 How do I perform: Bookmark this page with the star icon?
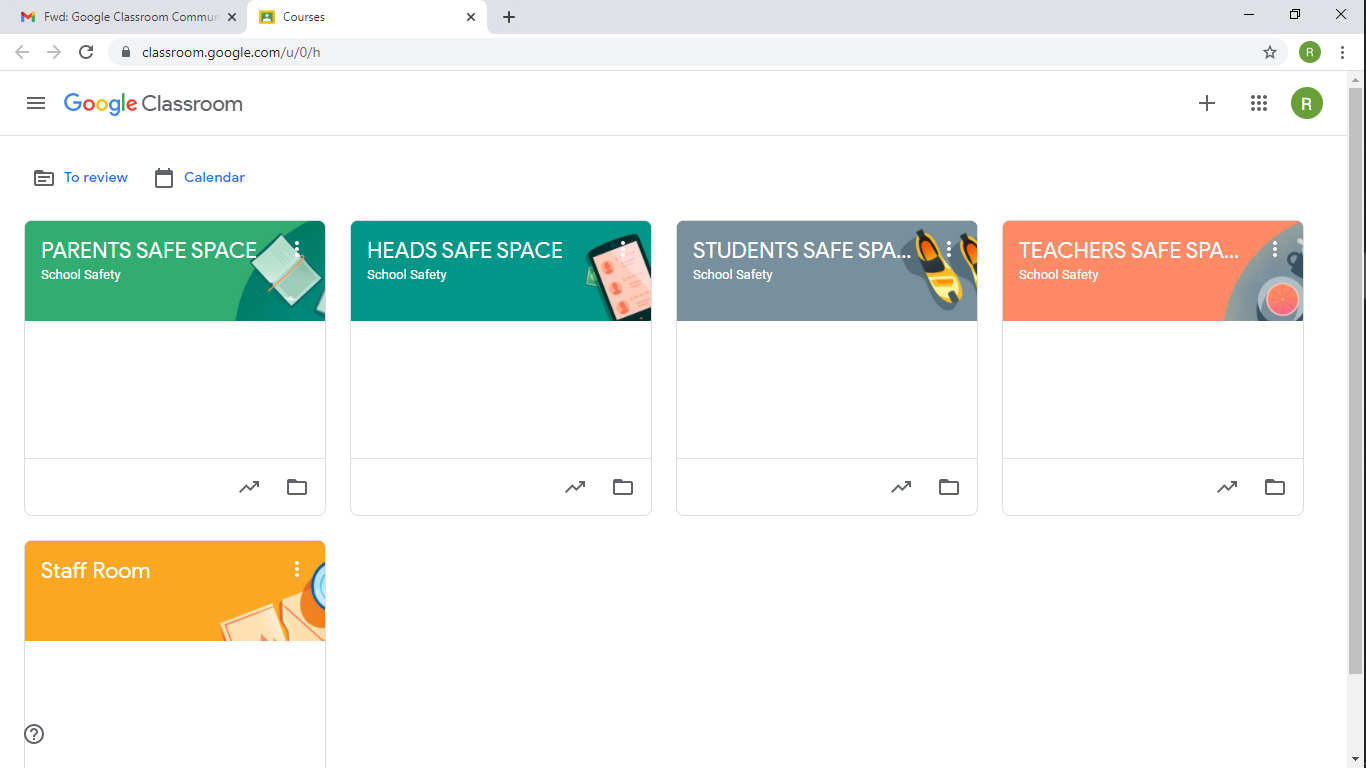[x=1270, y=52]
